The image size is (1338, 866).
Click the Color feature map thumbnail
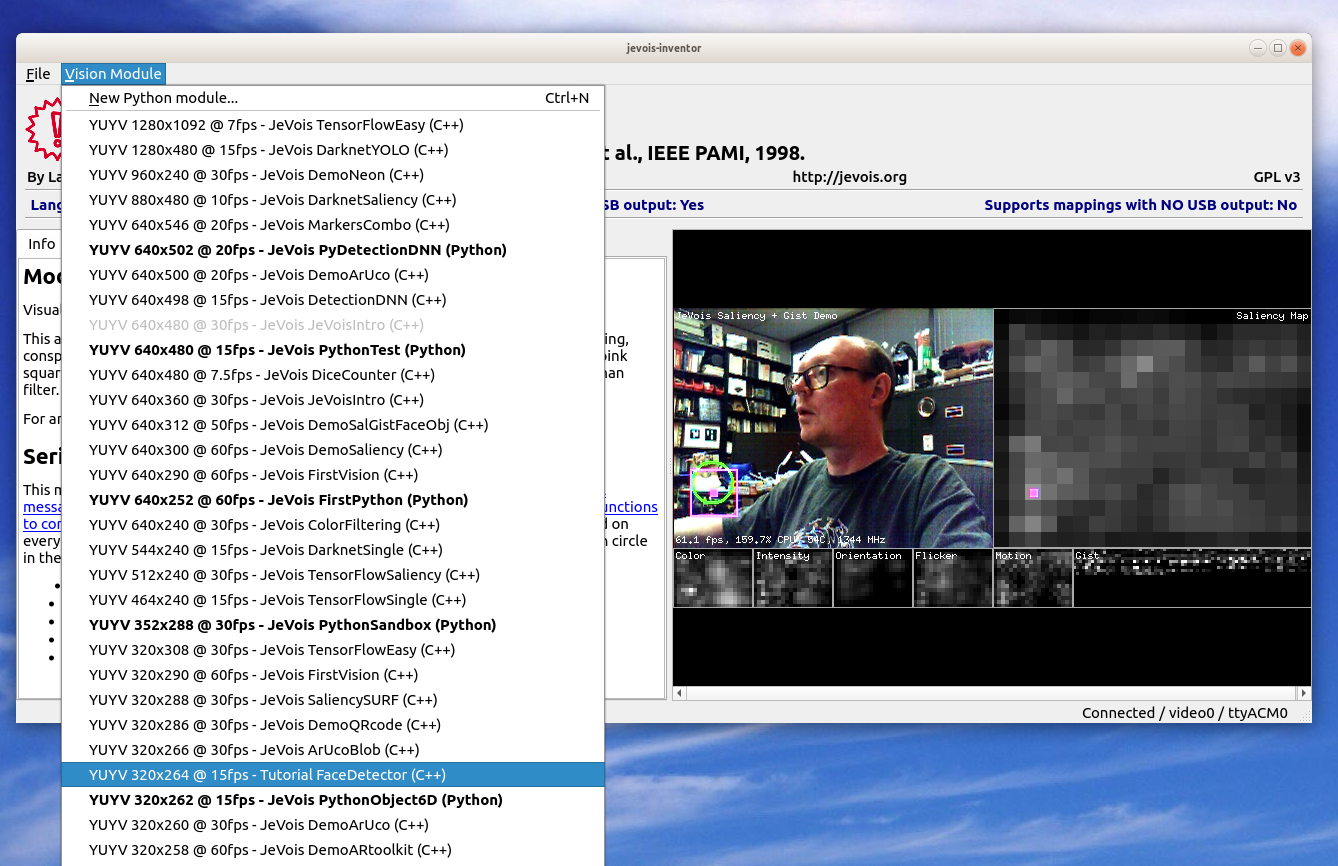point(713,578)
